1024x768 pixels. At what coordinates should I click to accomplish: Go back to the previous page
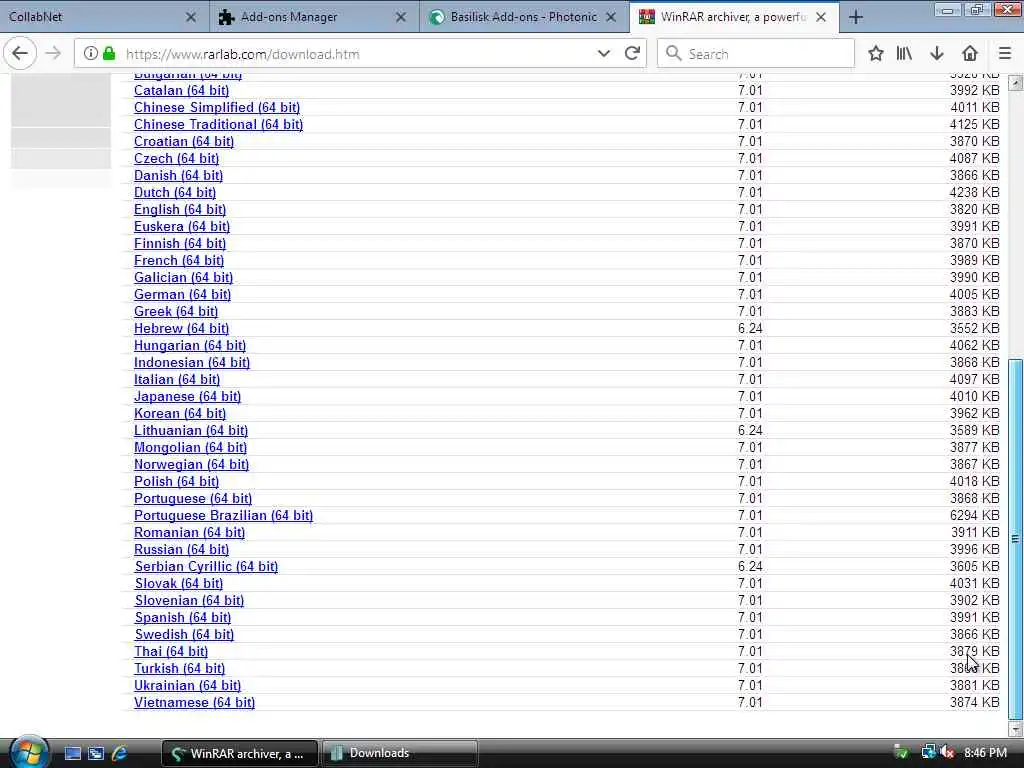click(20, 54)
